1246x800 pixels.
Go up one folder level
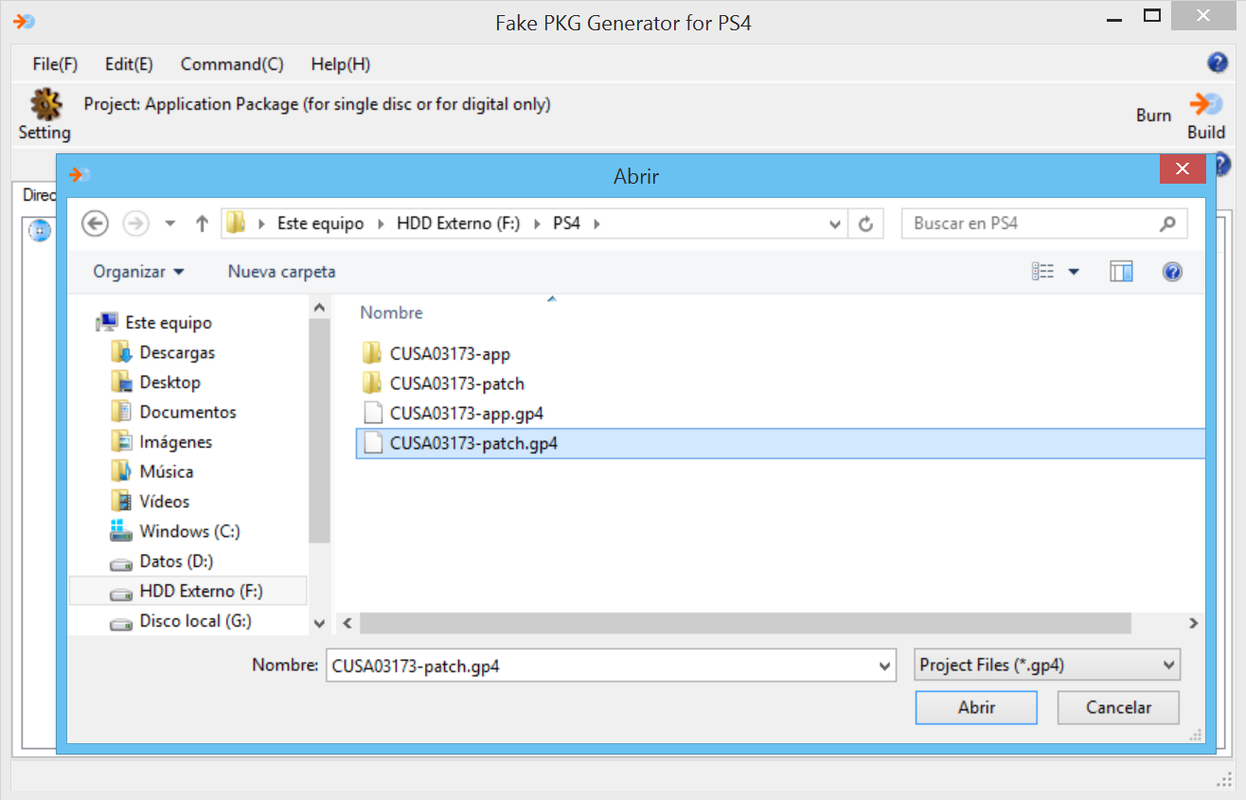click(202, 224)
